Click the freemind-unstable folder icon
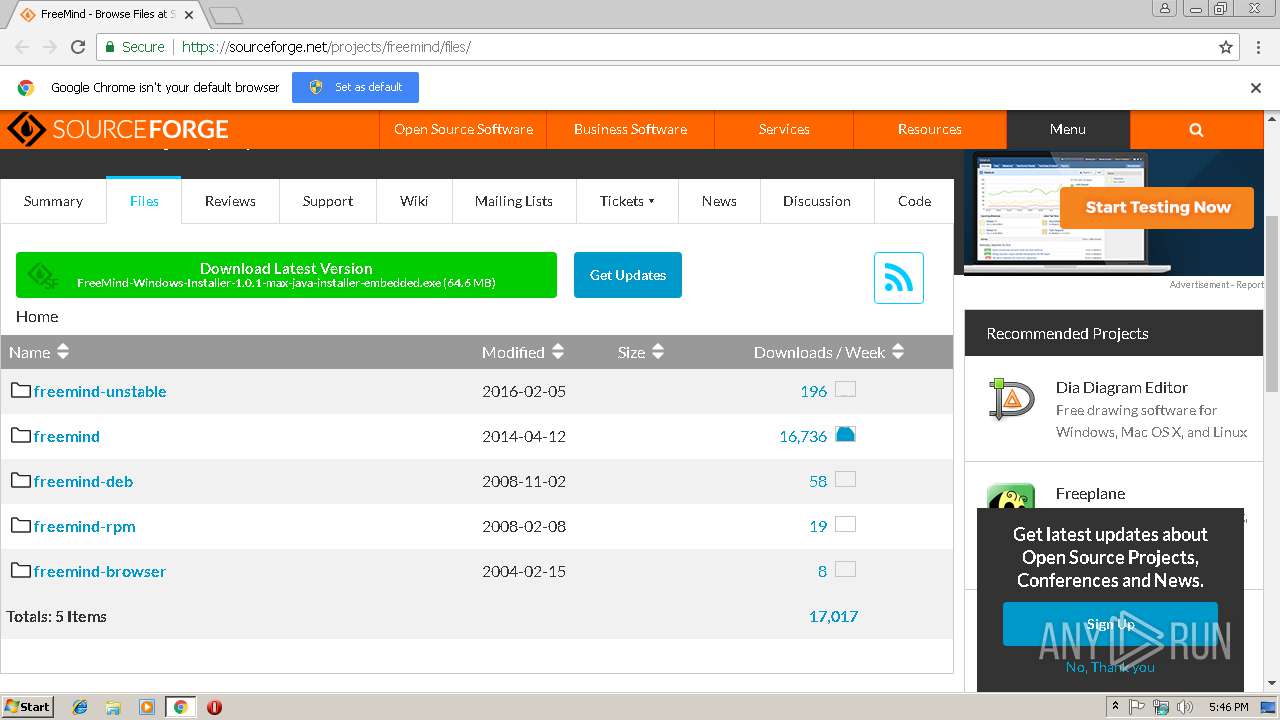This screenshot has height=720, width=1280. [21, 390]
